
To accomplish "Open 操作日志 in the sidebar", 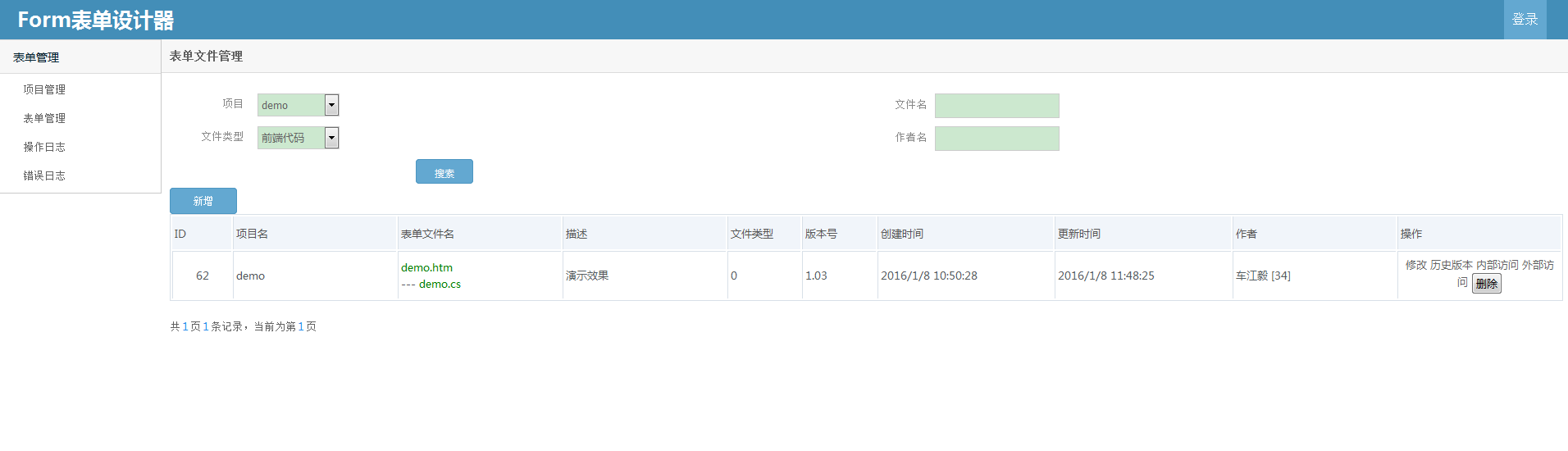I will 44,147.
